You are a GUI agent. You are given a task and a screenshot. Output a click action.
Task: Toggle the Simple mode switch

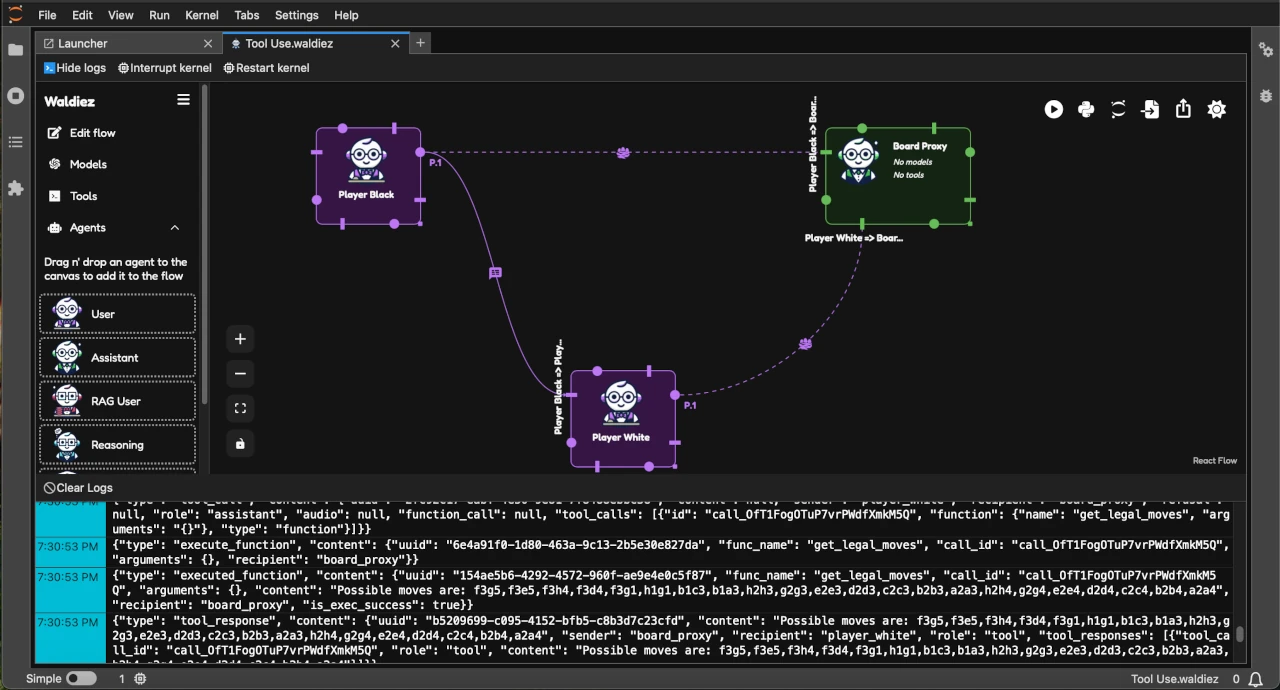tap(81, 679)
